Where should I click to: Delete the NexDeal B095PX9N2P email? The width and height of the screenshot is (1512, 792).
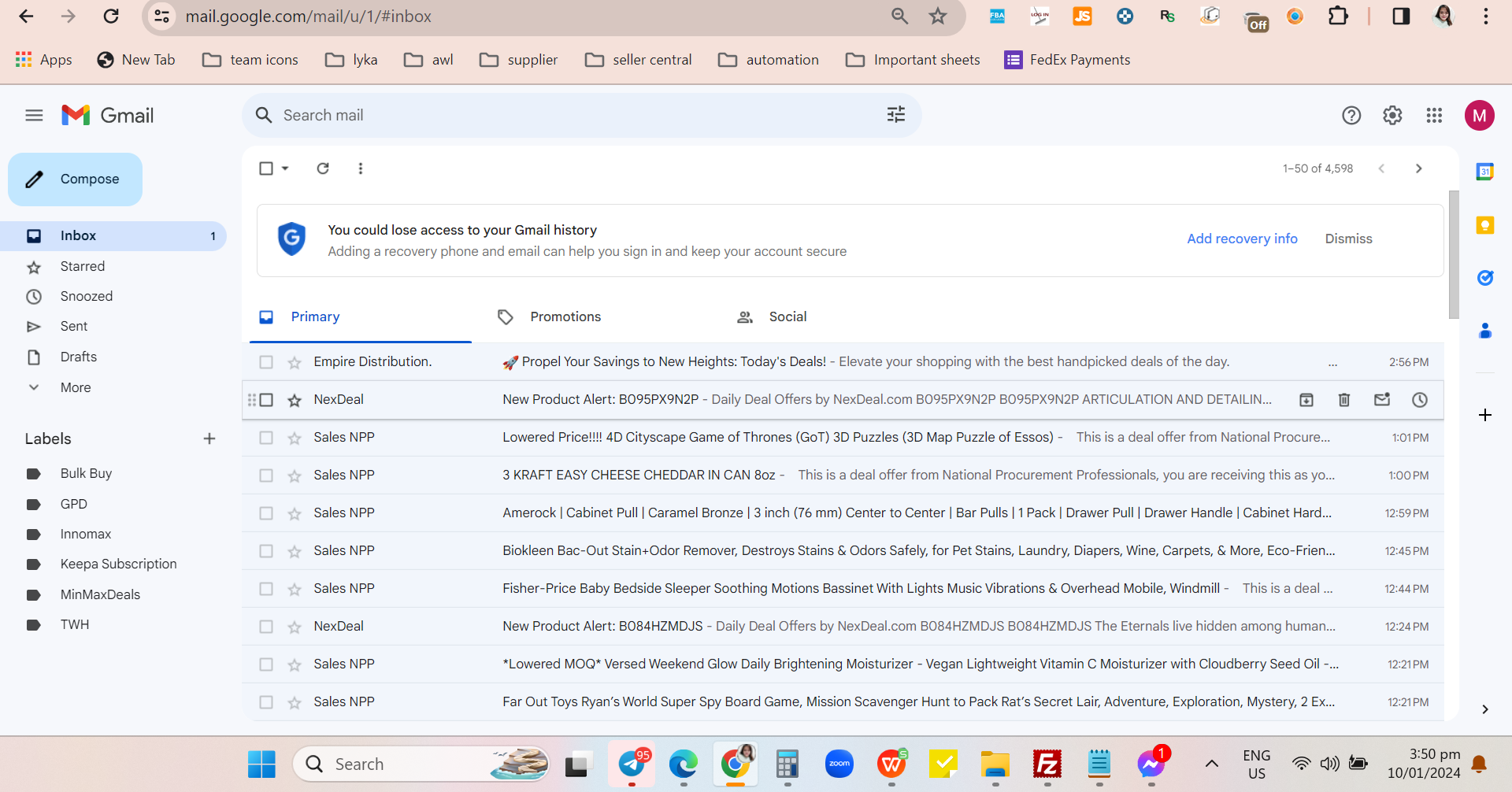1344,400
